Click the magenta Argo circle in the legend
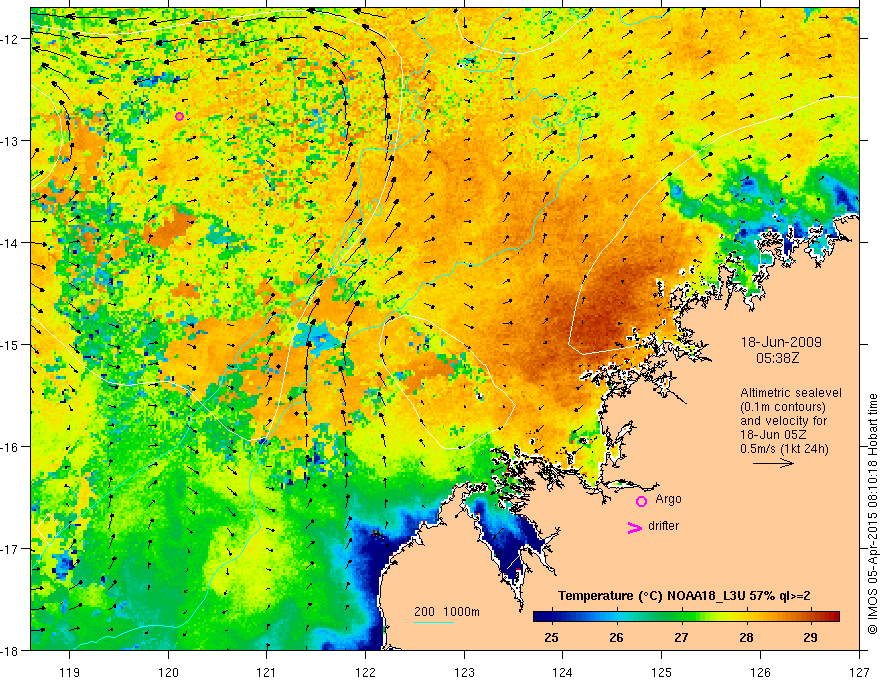 641,501
